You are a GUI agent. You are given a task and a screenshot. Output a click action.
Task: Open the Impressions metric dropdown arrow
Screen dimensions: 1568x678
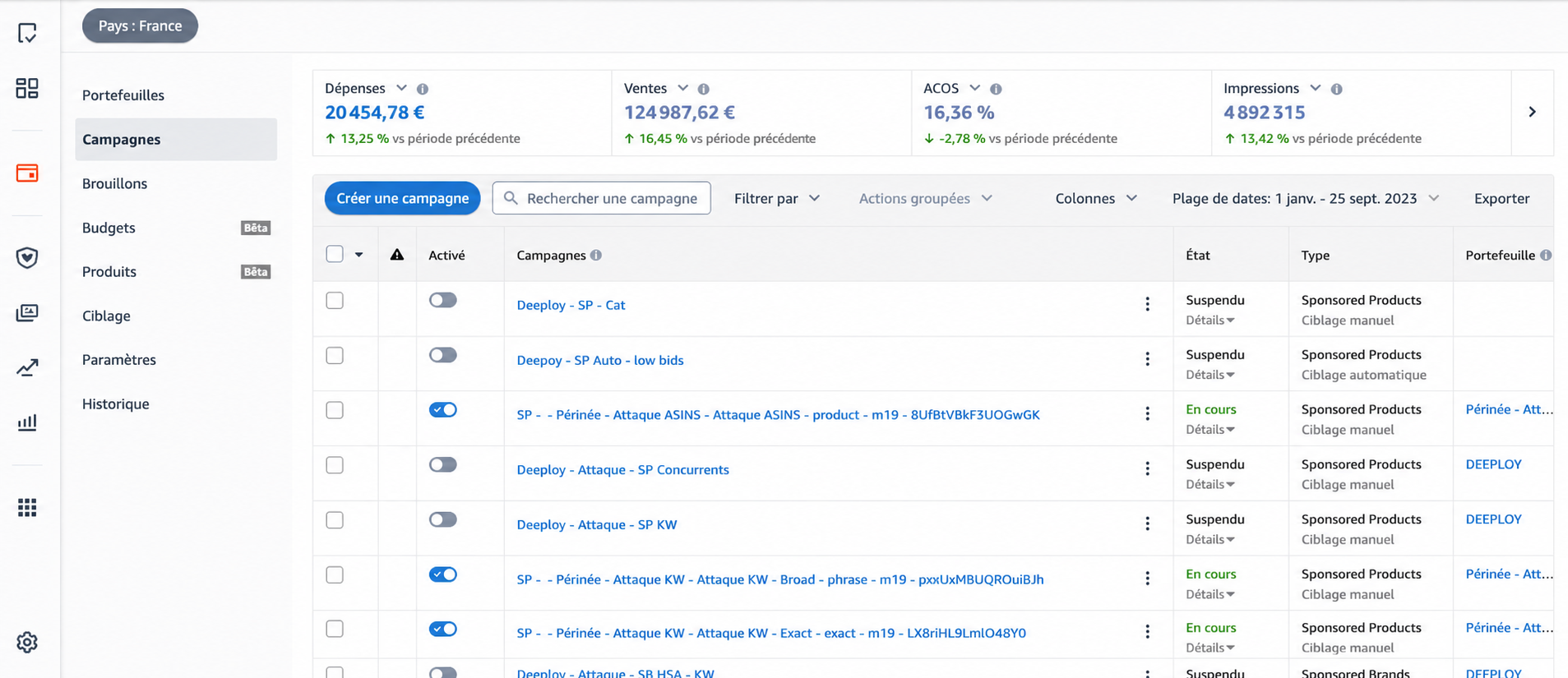coord(1315,88)
